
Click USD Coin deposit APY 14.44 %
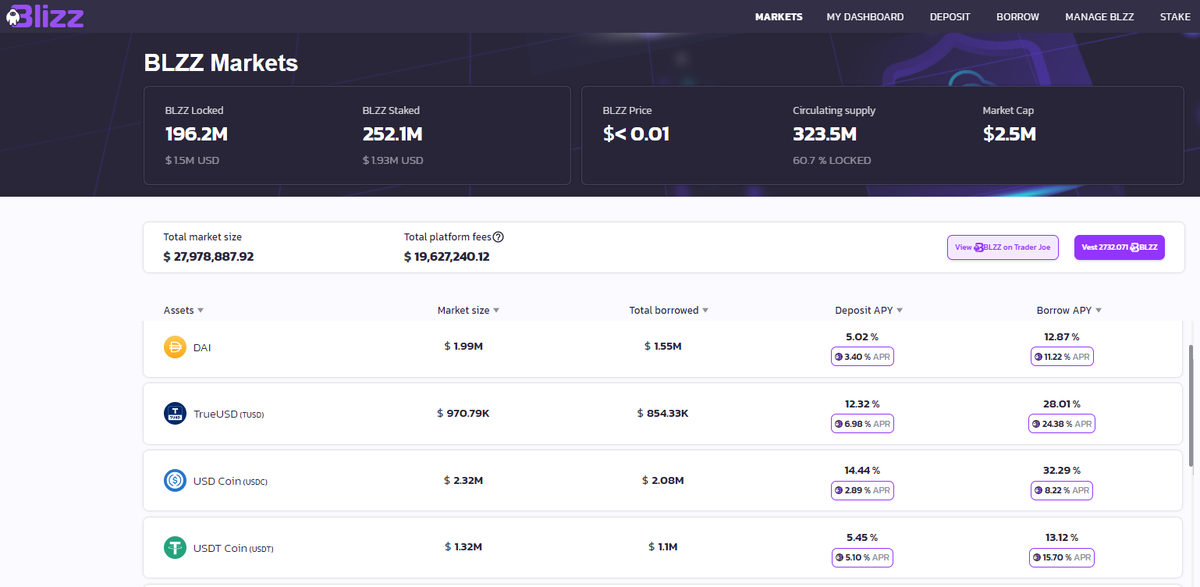pyautogui.click(x=862, y=470)
